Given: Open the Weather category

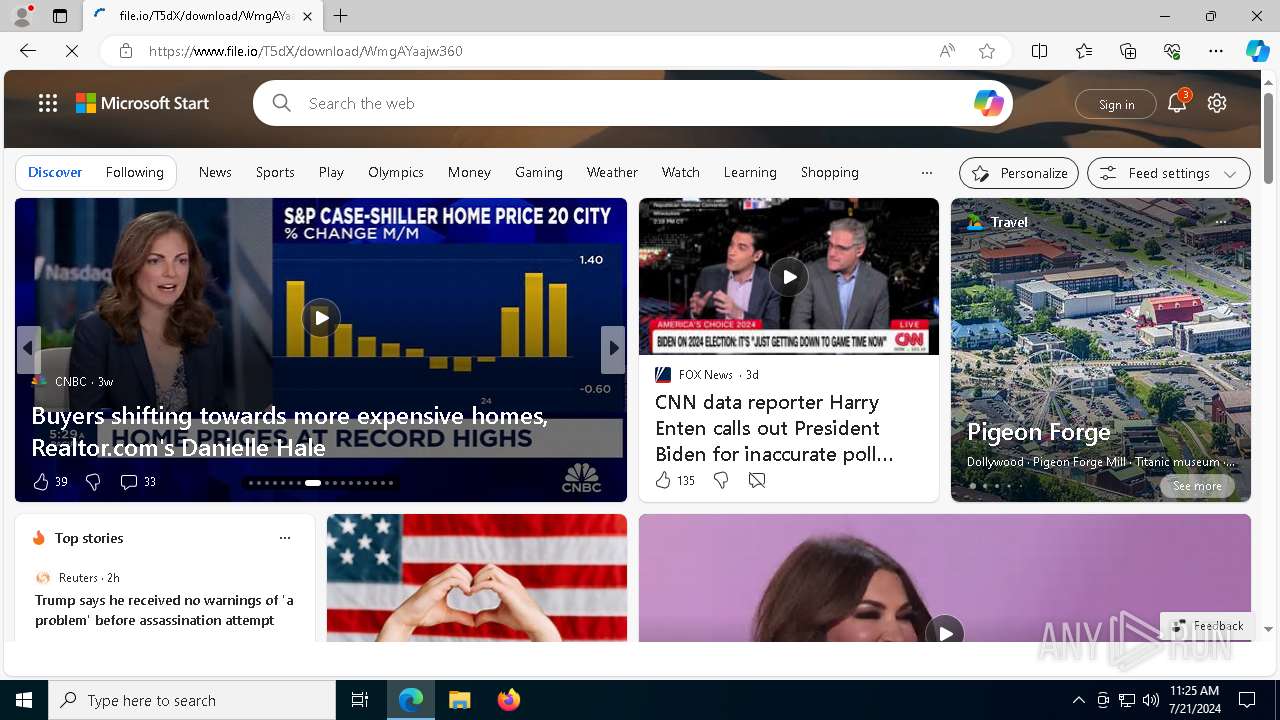Looking at the screenshot, I should pyautogui.click(x=612, y=172).
